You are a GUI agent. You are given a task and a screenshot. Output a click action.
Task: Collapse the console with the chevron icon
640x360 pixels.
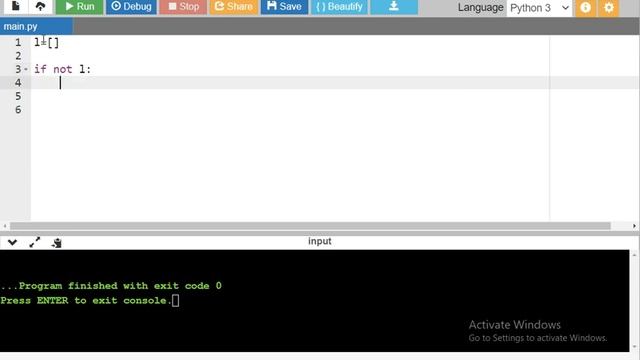coord(12,242)
